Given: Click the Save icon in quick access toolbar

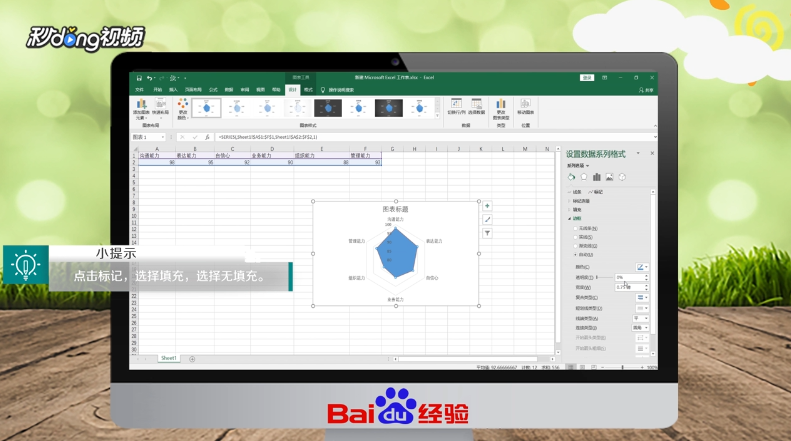Looking at the screenshot, I should (x=139, y=78).
